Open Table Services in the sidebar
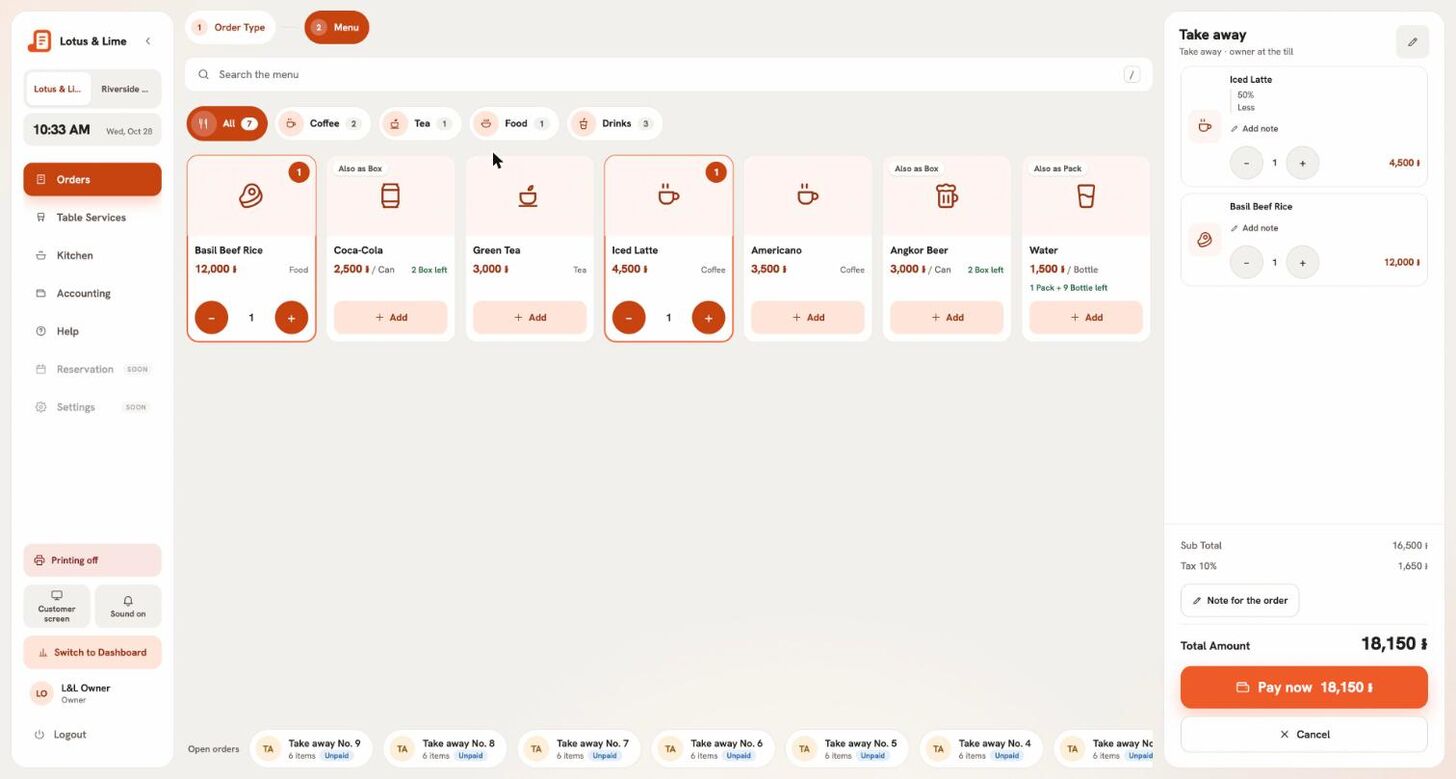1456x779 pixels. (x=92, y=217)
